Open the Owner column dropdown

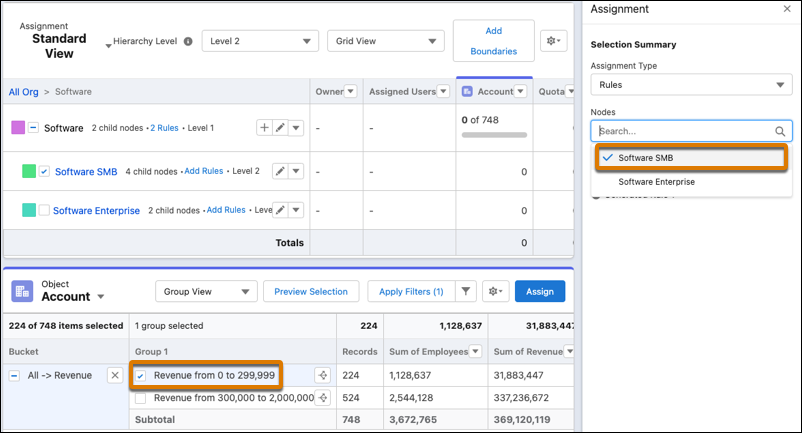click(x=350, y=92)
